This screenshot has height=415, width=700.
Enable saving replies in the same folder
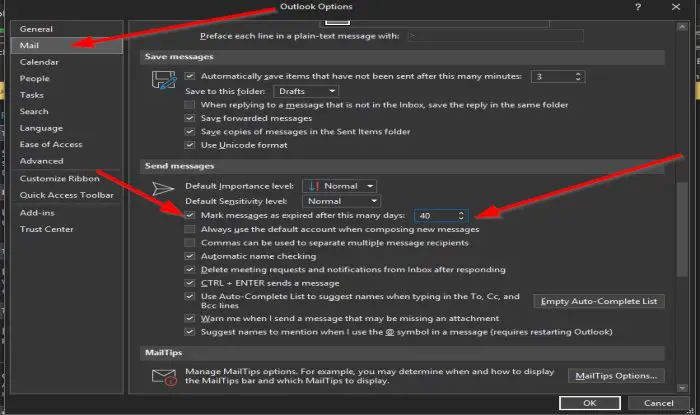[190, 105]
